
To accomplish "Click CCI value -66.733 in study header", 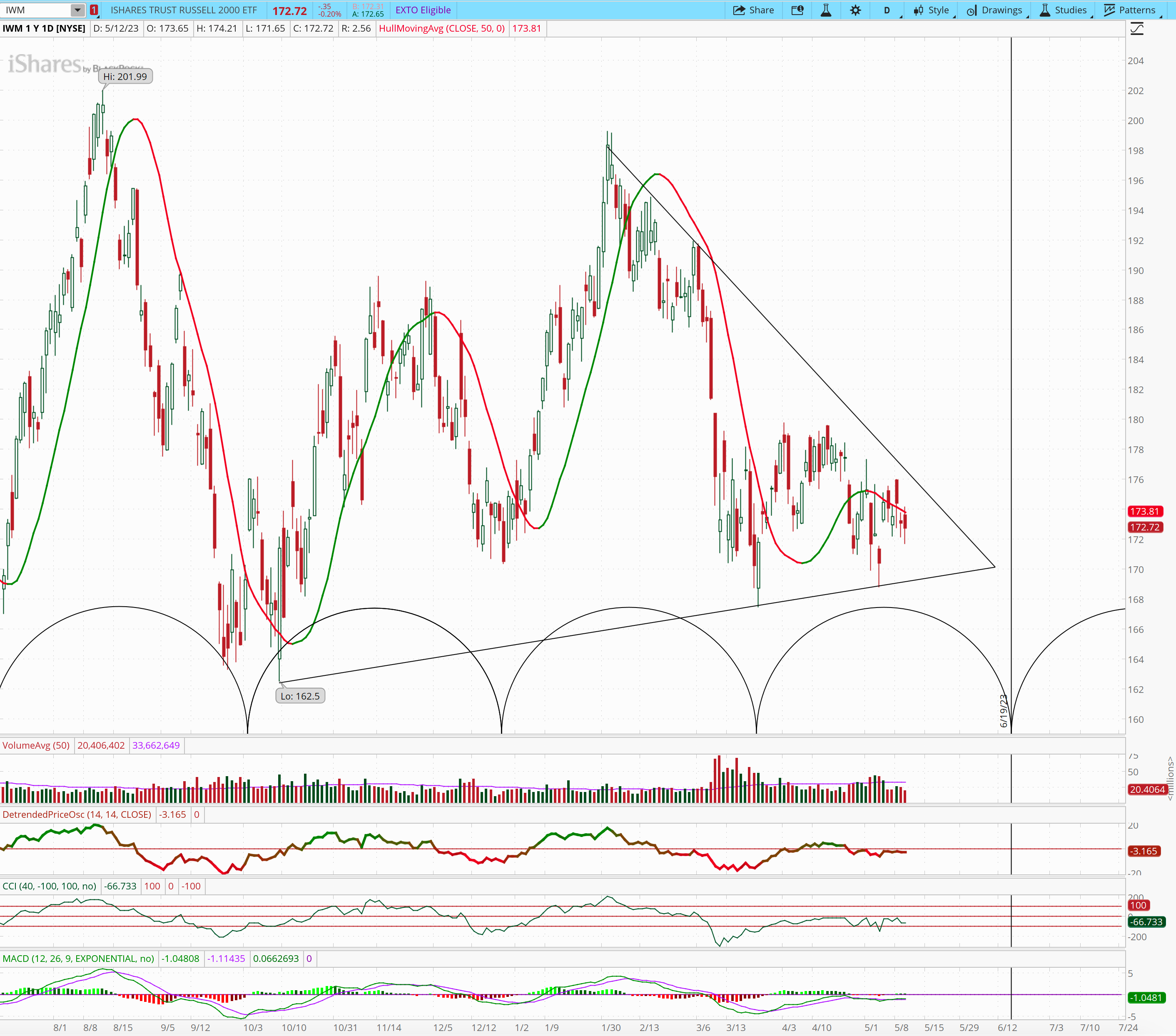I will coord(120,886).
